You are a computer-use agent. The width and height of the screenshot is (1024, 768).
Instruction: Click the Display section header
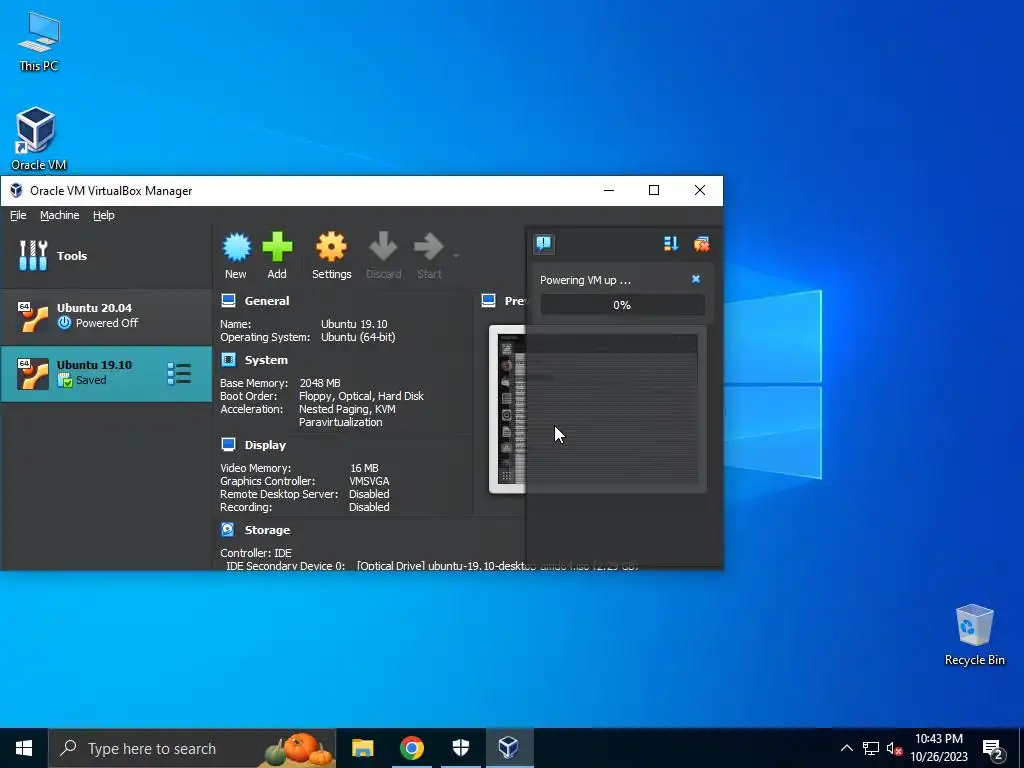tap(265, 445)
